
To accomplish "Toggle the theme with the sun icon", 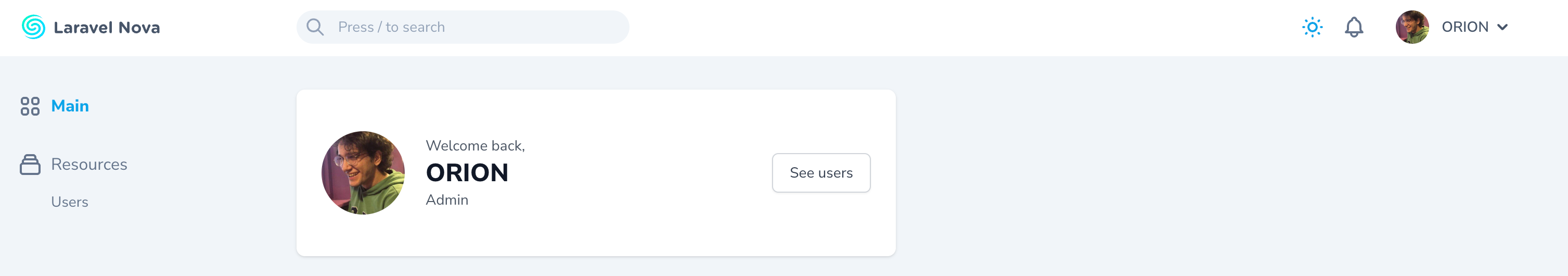I will [x=1312, y=27].
